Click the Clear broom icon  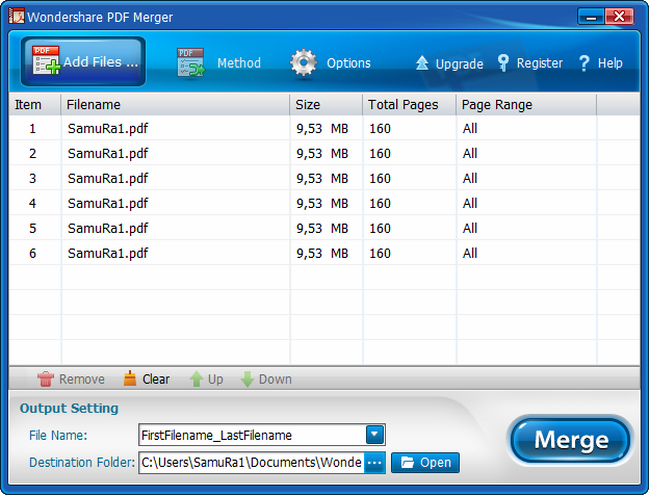point(130,378)
